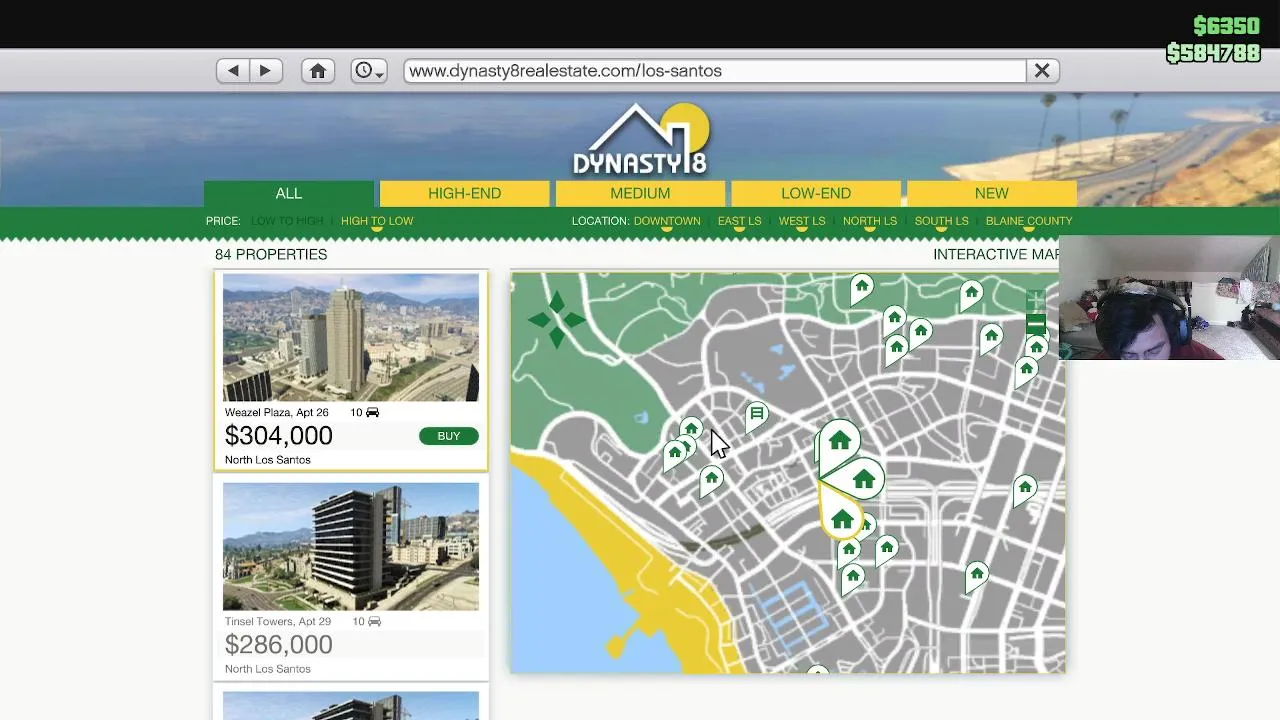The width and height of the screenshot is (1280, 720).
Task: Switch to the LOW-END tab
Action: [816, 193]
